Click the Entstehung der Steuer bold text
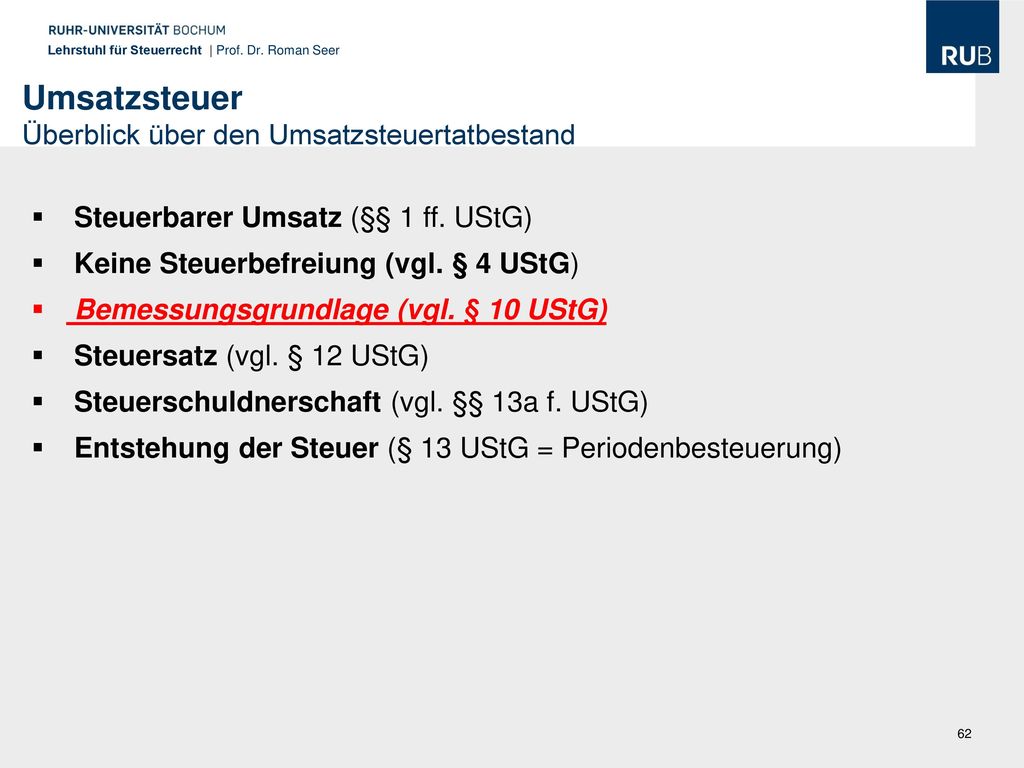 pos(226,448)
